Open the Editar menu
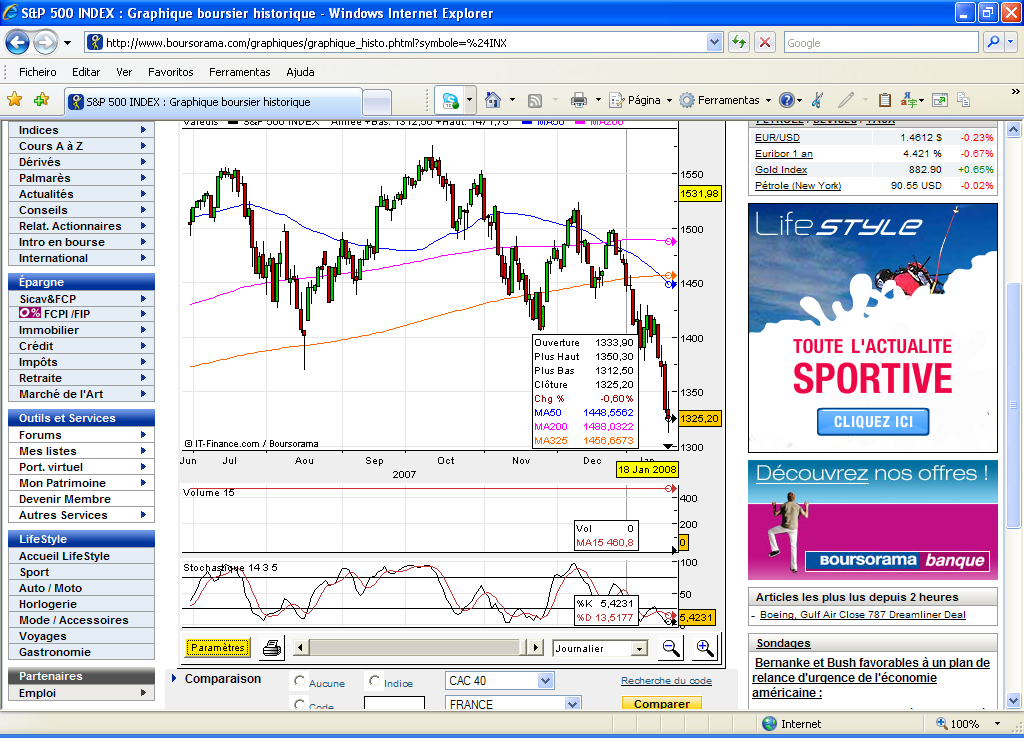The width and height of the screenshot is (1024, 738). click(x=86, y=72)
